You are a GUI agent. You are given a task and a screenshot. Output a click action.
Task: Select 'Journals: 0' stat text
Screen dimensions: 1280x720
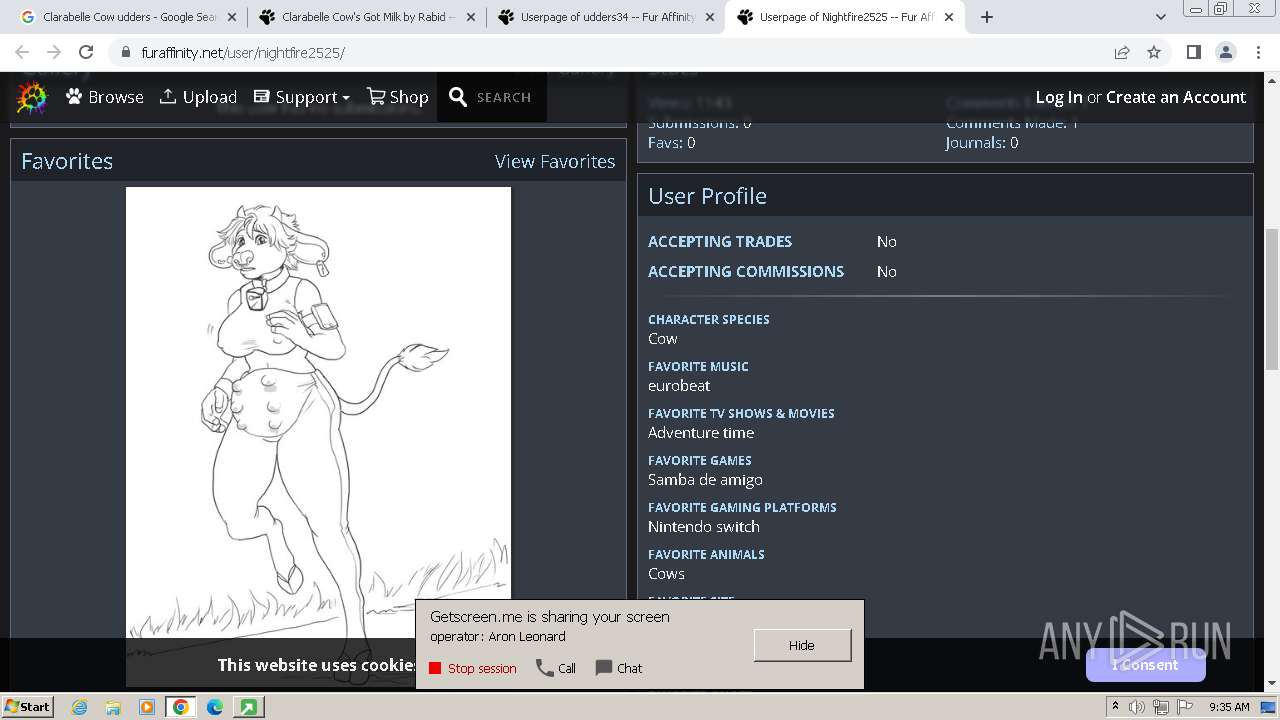[x=982, y=143]
